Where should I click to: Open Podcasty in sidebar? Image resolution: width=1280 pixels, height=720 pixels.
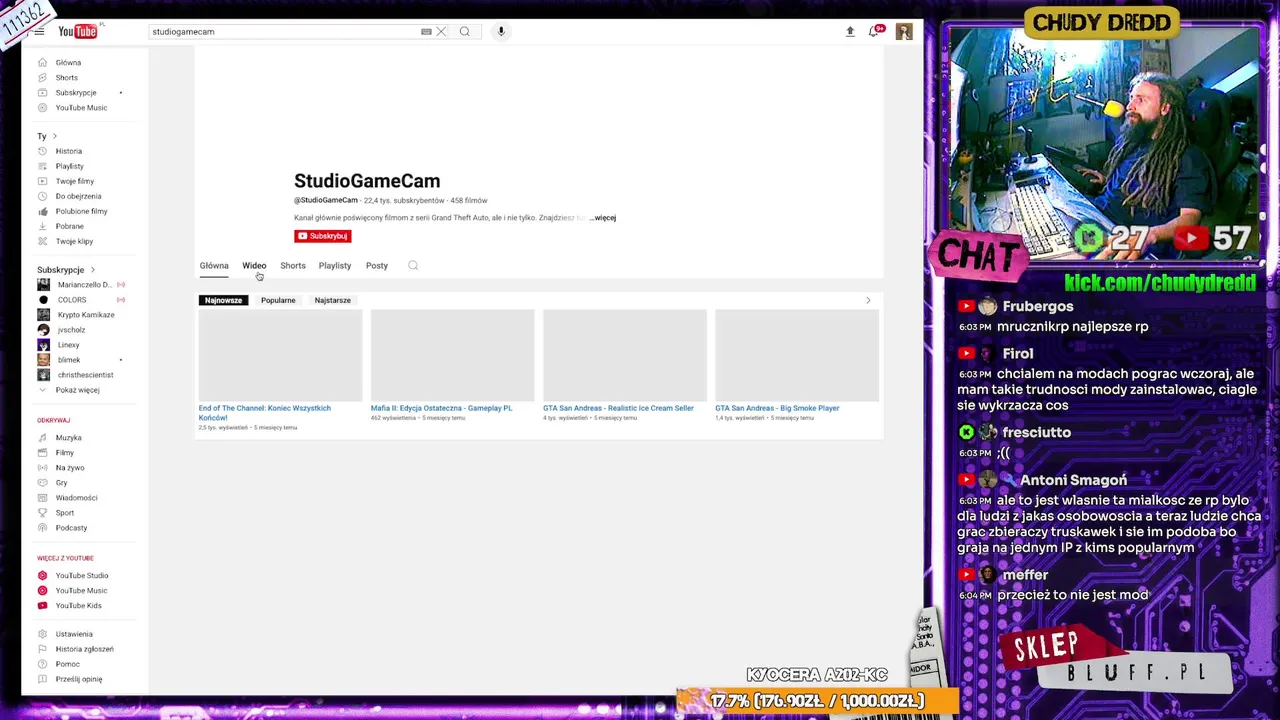(71, 528)
